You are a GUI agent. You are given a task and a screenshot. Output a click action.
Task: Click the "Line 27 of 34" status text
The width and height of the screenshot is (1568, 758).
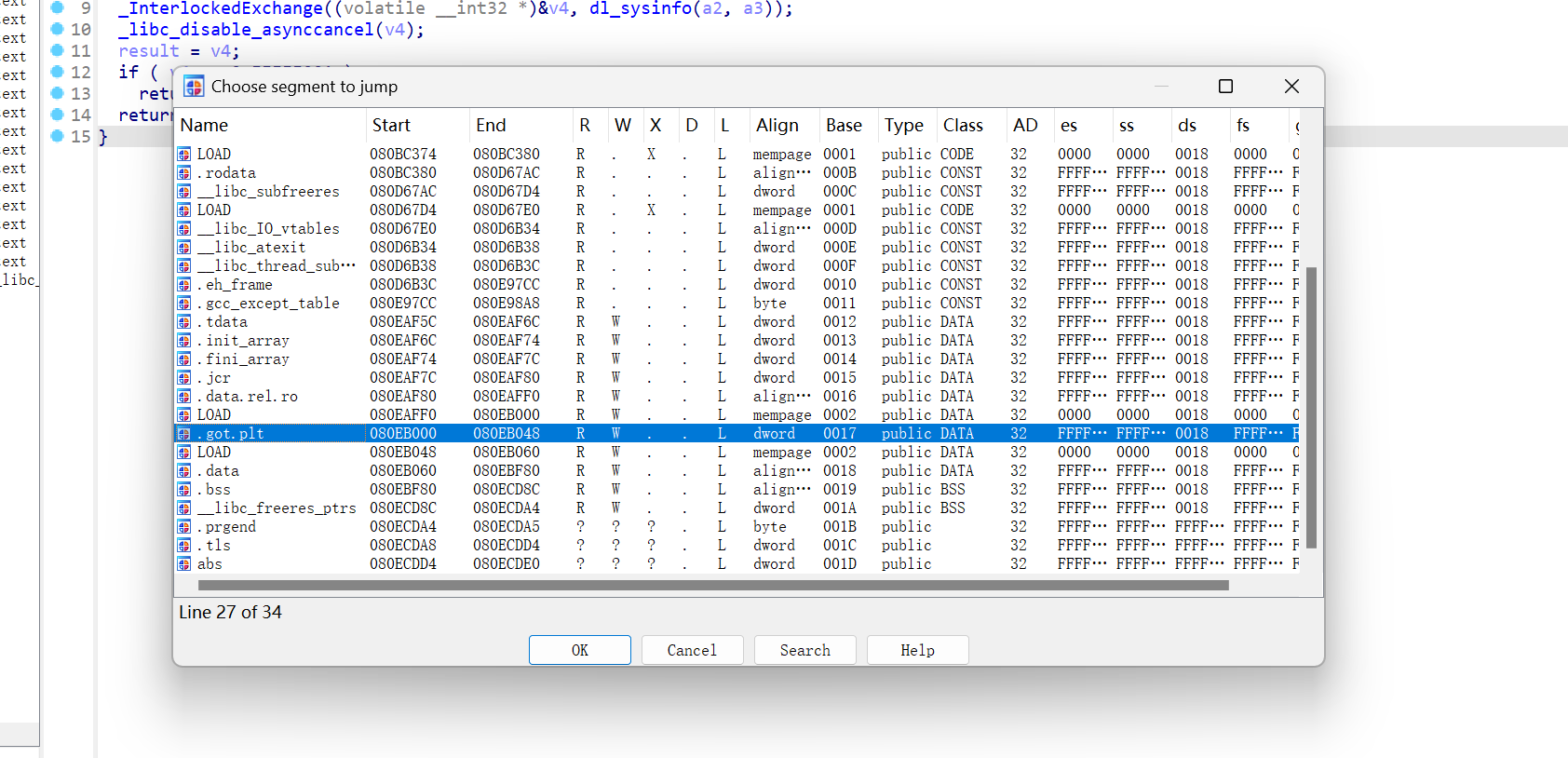pyautogui.click(x=230, y=612)
